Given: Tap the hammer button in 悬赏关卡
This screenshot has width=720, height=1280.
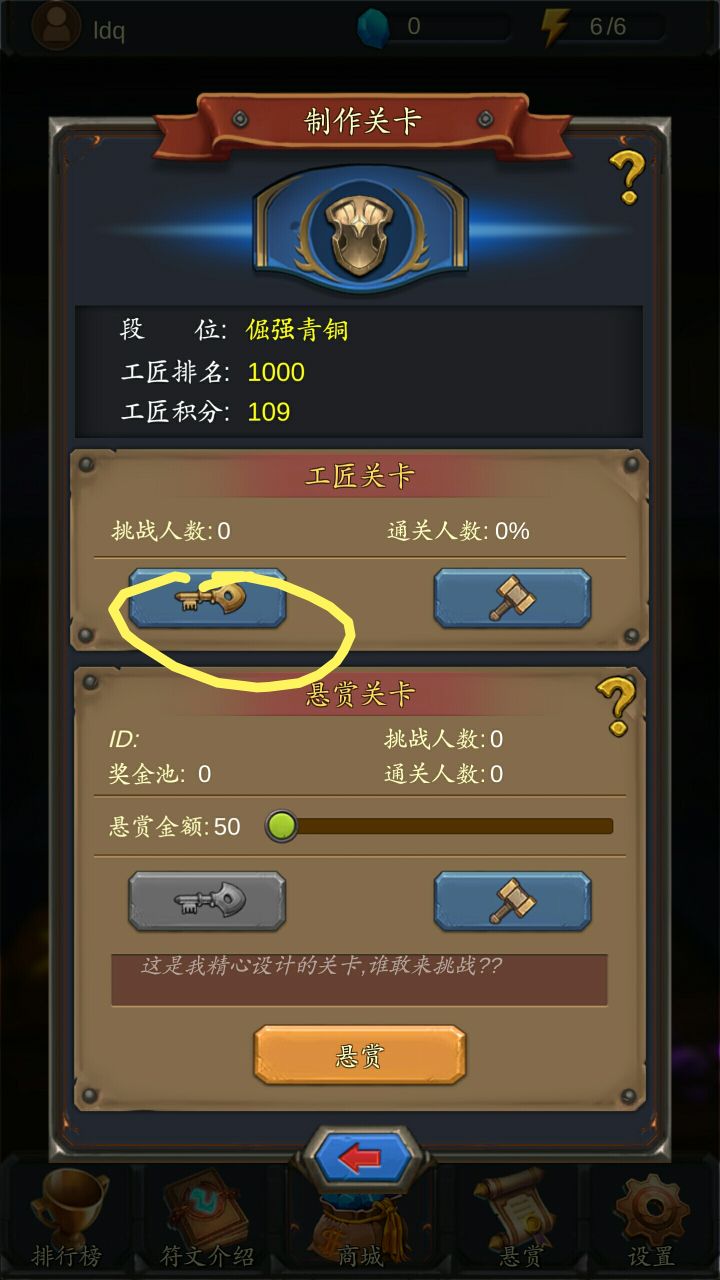Looking at the screenshot, I should [x=512, y=901].
